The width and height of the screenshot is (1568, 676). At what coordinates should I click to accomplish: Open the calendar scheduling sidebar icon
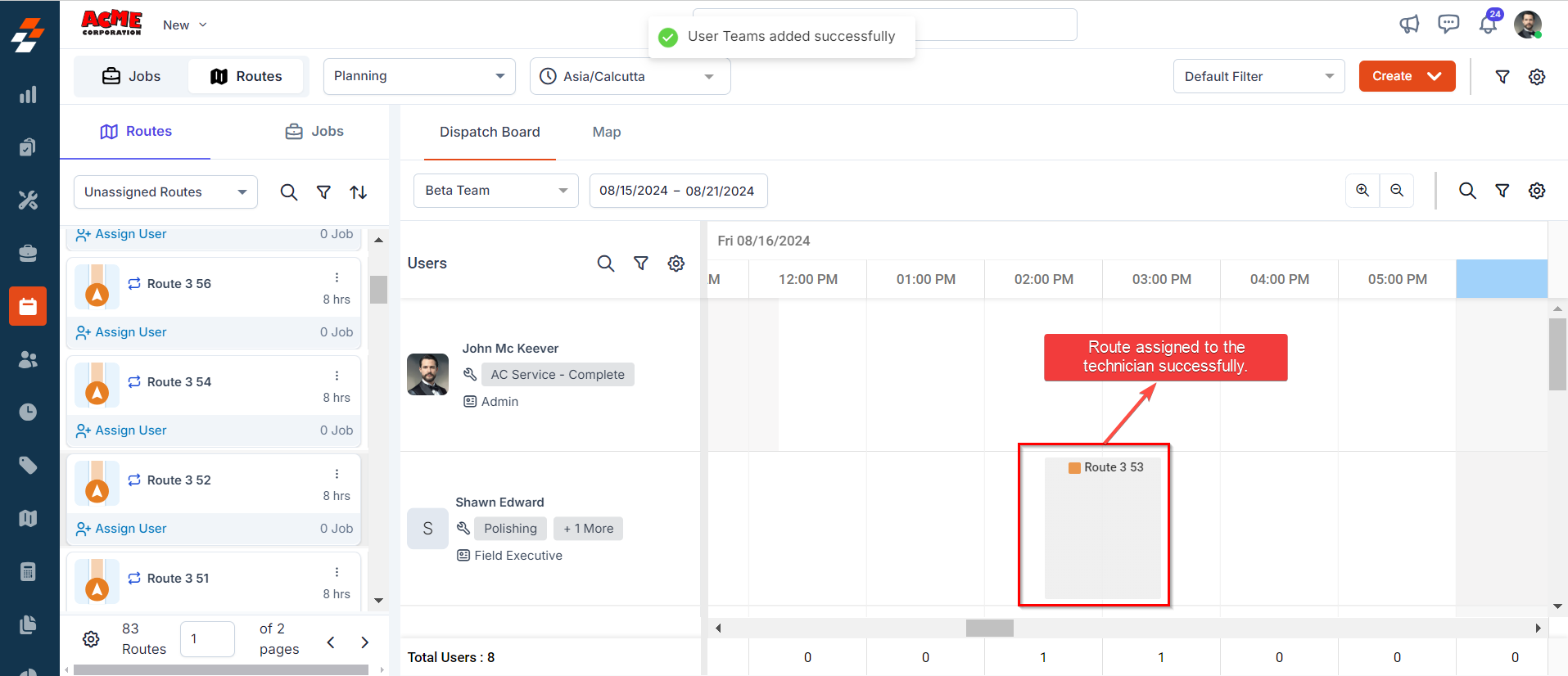28,306
